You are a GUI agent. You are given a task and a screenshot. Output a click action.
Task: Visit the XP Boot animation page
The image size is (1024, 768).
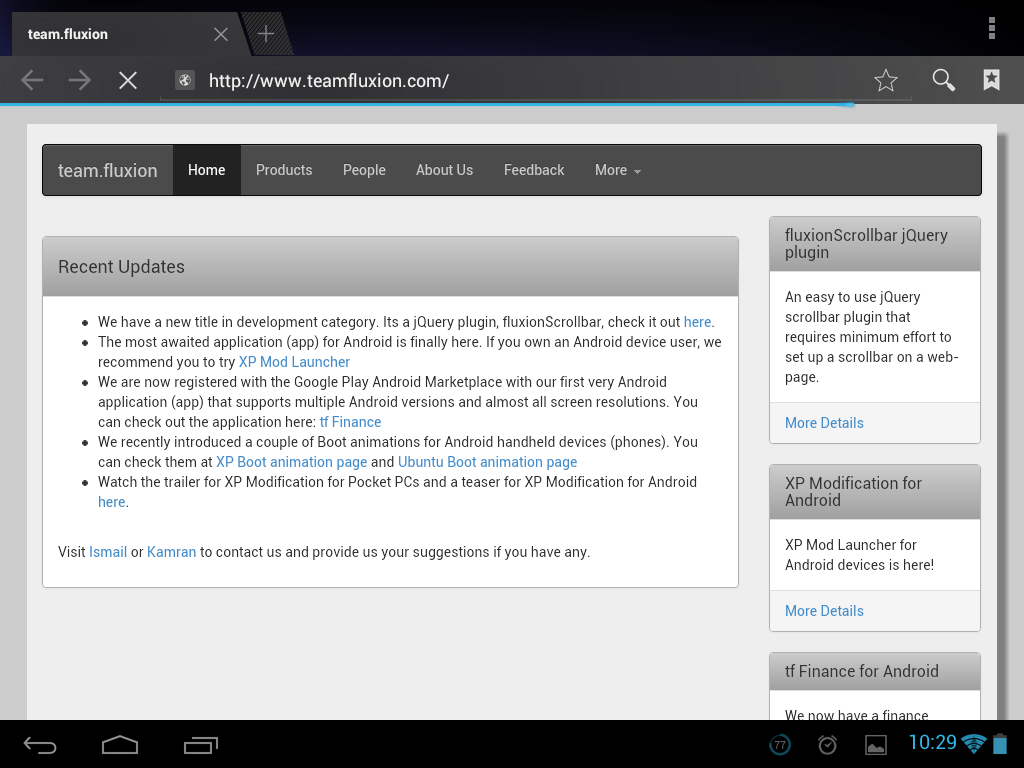291,462
